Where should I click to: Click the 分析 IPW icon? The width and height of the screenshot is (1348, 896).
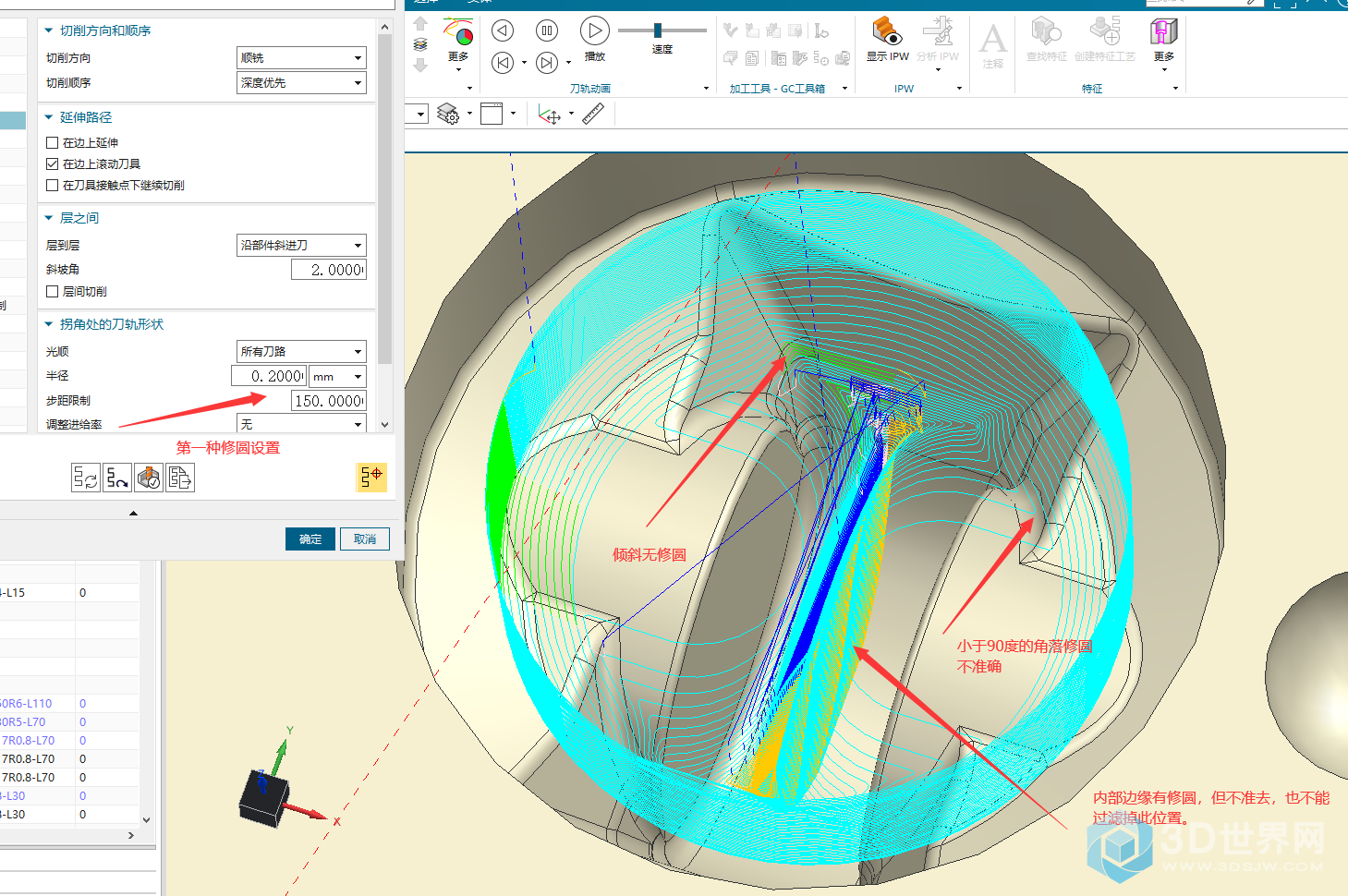(x=938, y=40)
